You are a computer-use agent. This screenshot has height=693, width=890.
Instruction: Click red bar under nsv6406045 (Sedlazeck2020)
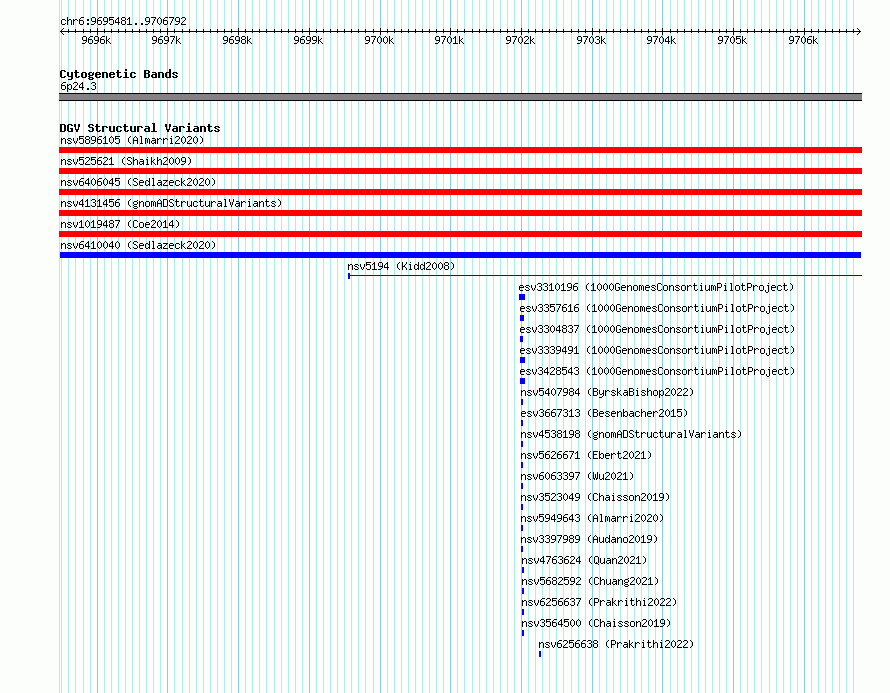pyautogui.click(x=460, y=192)
